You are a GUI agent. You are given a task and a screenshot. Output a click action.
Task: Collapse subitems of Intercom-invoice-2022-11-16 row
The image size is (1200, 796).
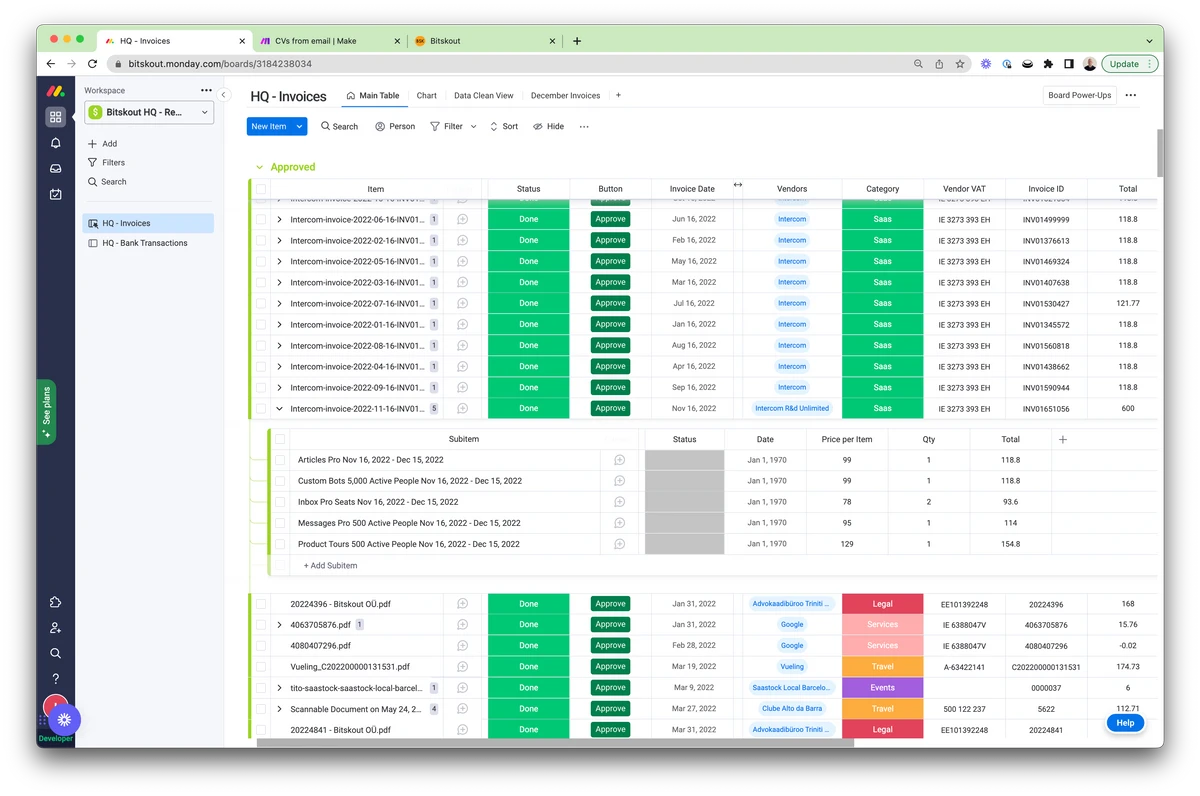279,409
